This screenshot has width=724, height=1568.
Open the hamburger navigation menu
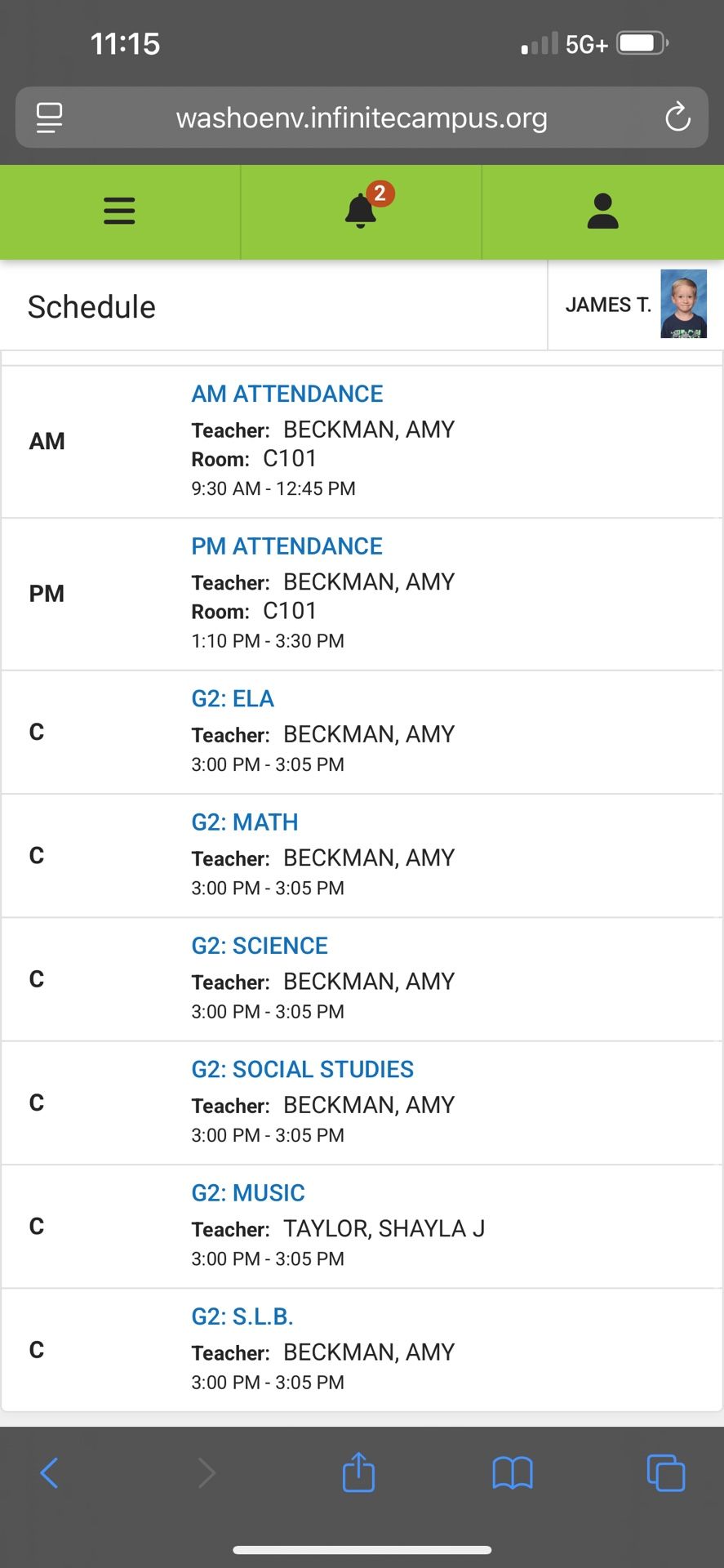pyautogui.click(x=119, y=211)
